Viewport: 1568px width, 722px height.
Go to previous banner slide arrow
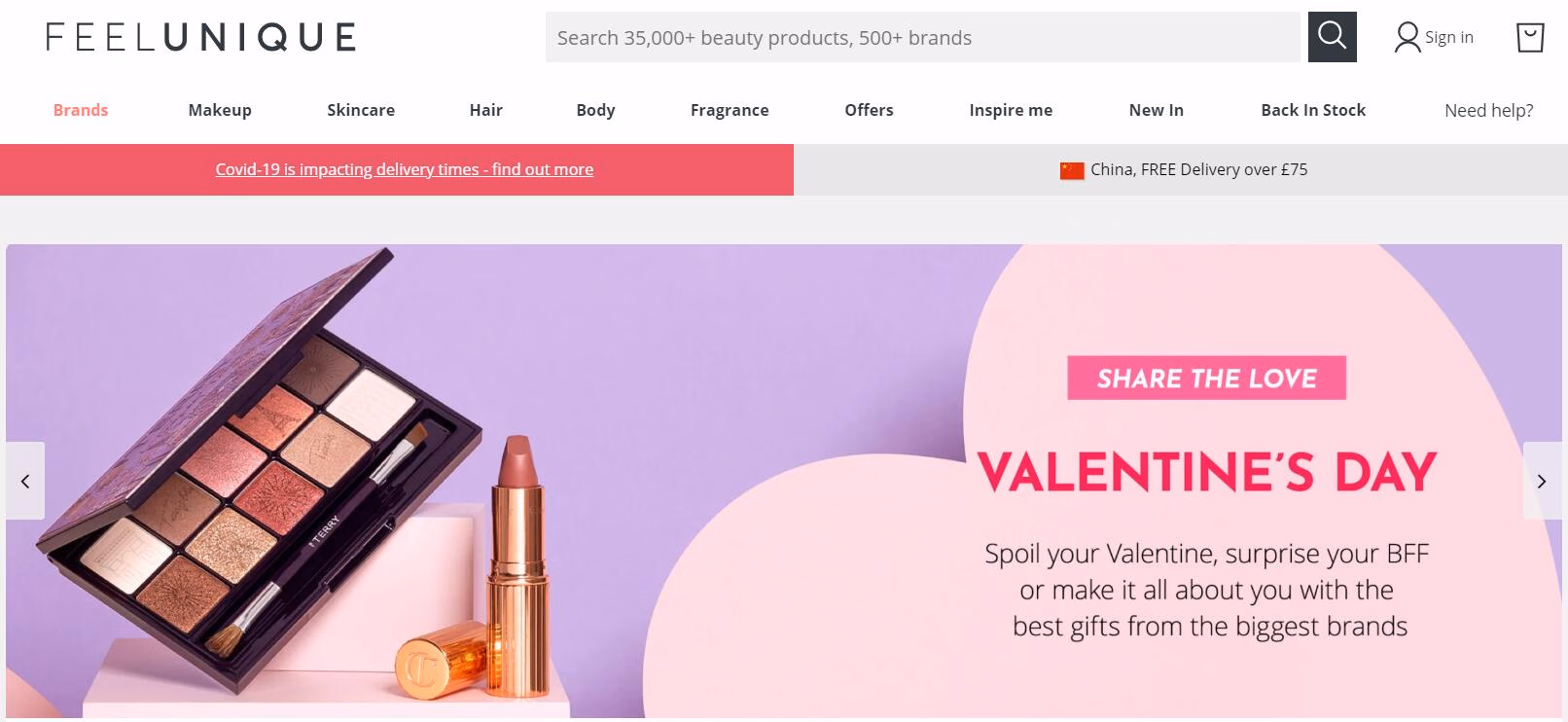coord(25,481)
